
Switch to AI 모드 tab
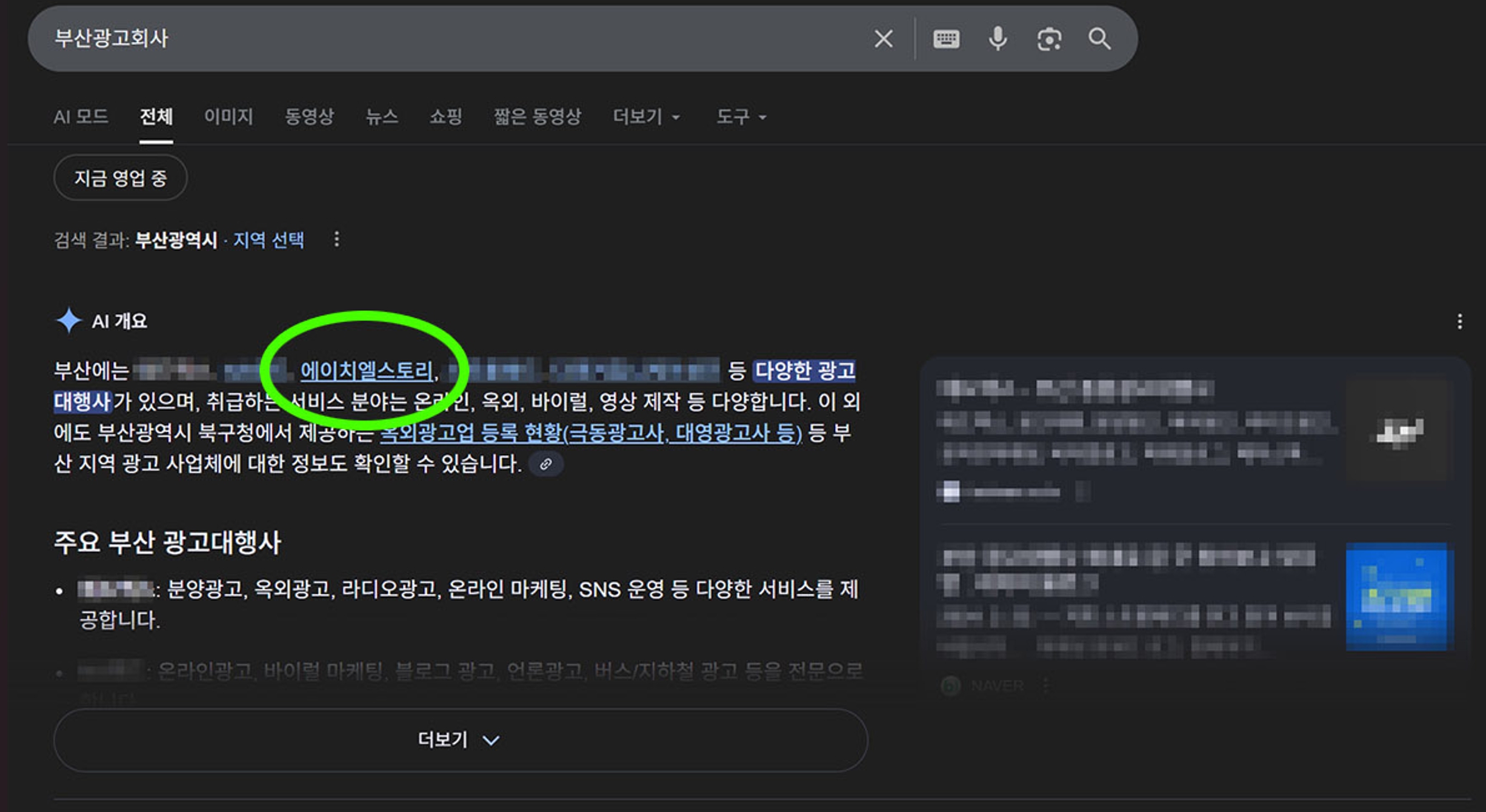pos(81,116)
